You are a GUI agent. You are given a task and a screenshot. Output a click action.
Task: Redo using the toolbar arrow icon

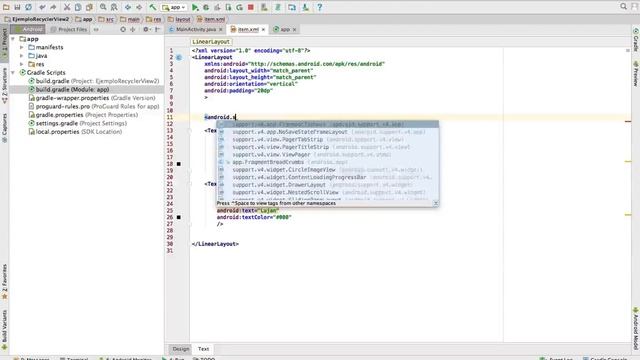[x=53, y=7]
